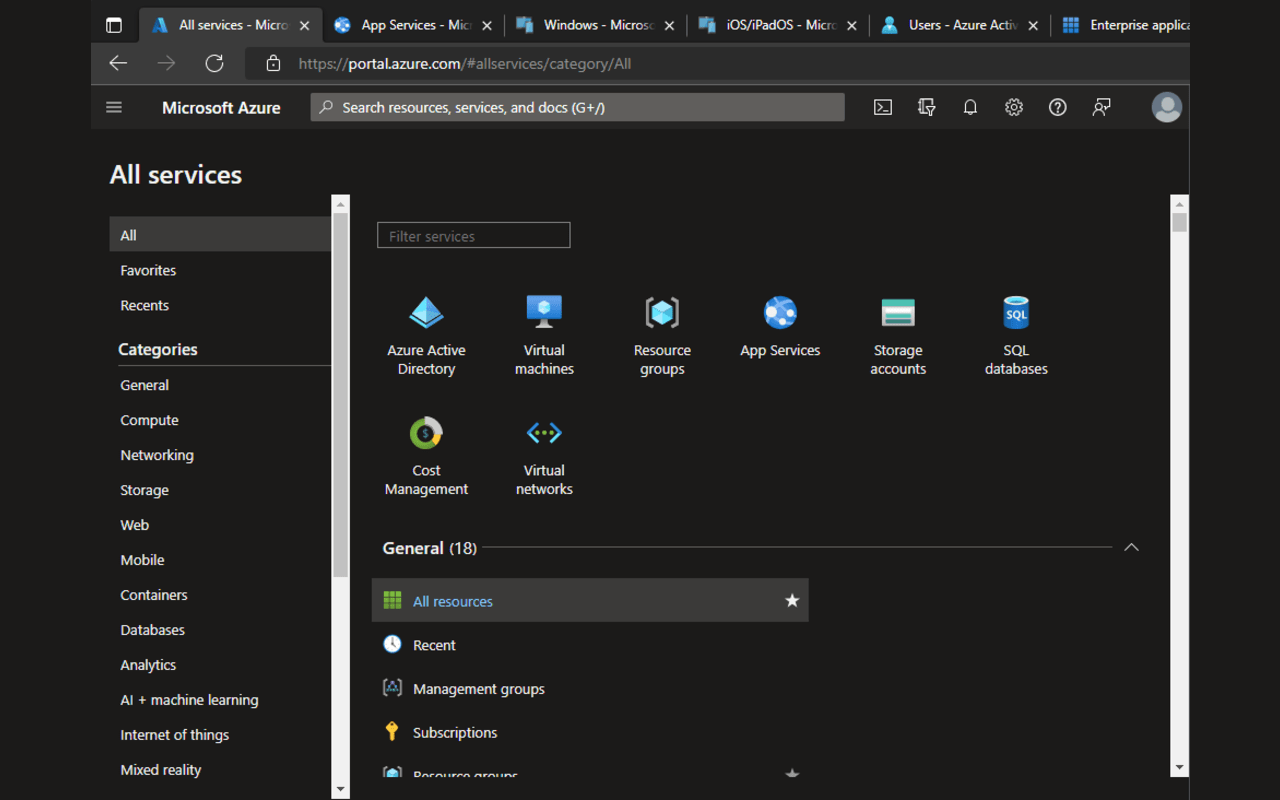The height and width of the screenshot is (800, 1280).
Task: Open Cost Management tile
Action: (x=426, y=457)
